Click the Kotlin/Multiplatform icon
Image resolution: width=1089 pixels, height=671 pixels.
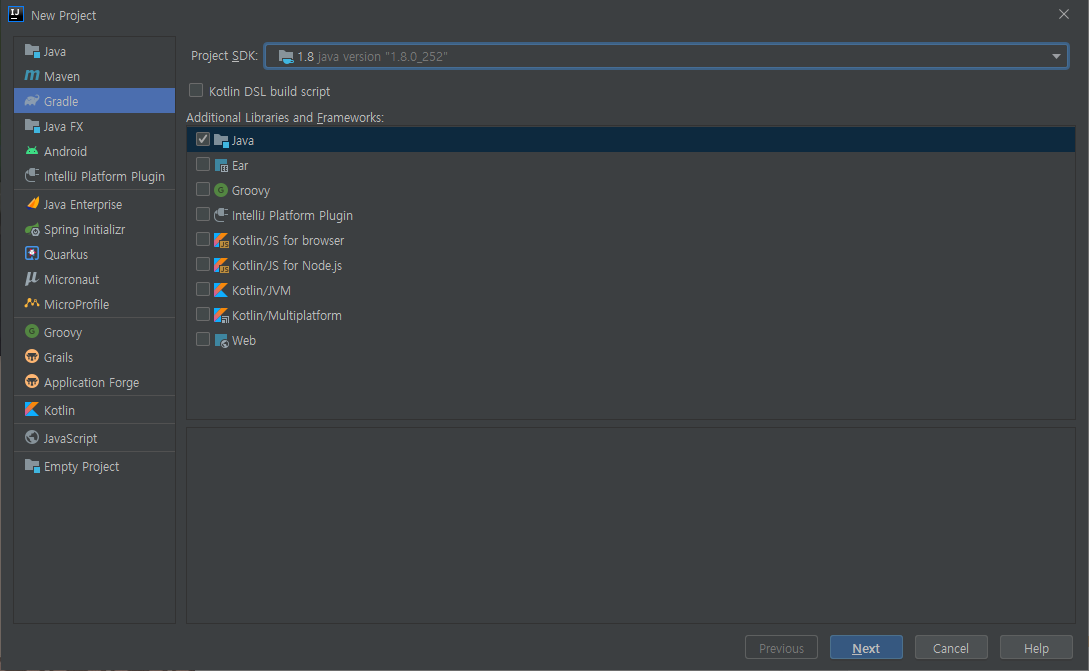coord(222,315)
